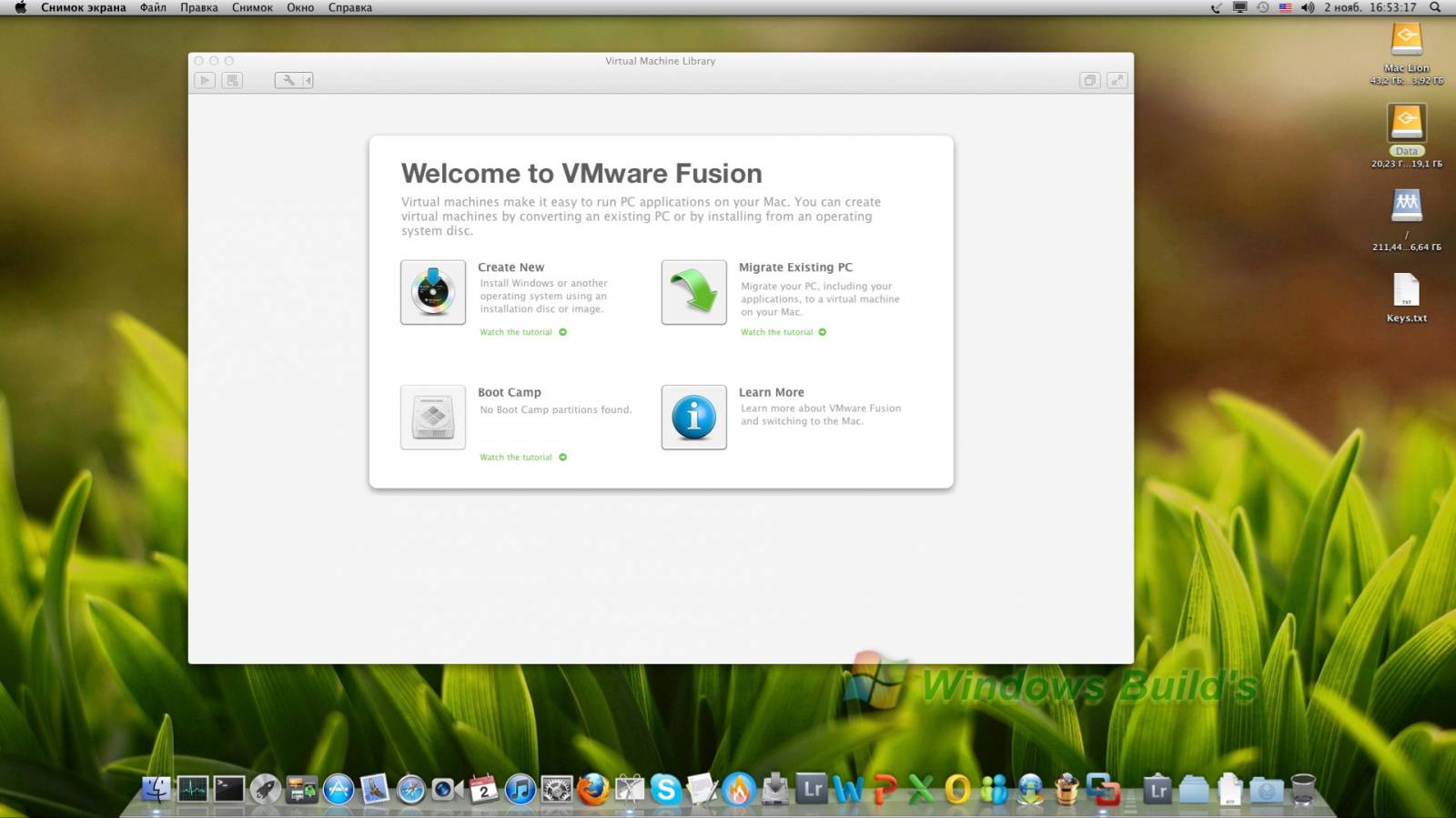Watch the tutorial for Boot Camp
The height and width of the screenshot is (818, 1456).
point(523,457)
